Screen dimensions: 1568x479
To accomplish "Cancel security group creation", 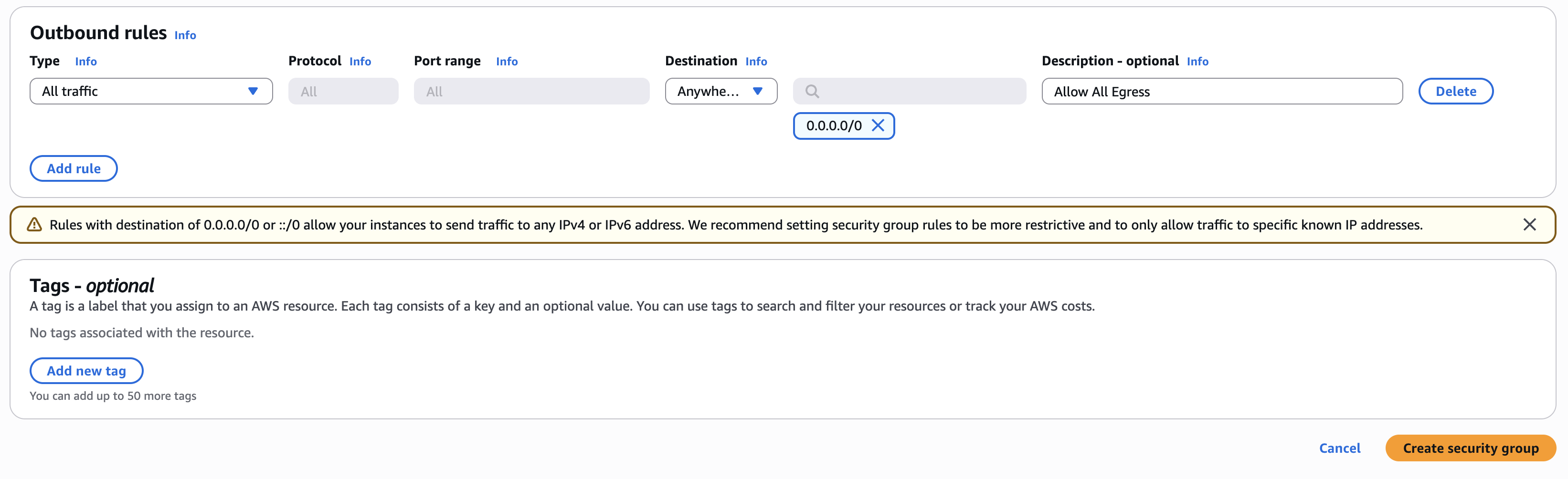I will 1339,448.
